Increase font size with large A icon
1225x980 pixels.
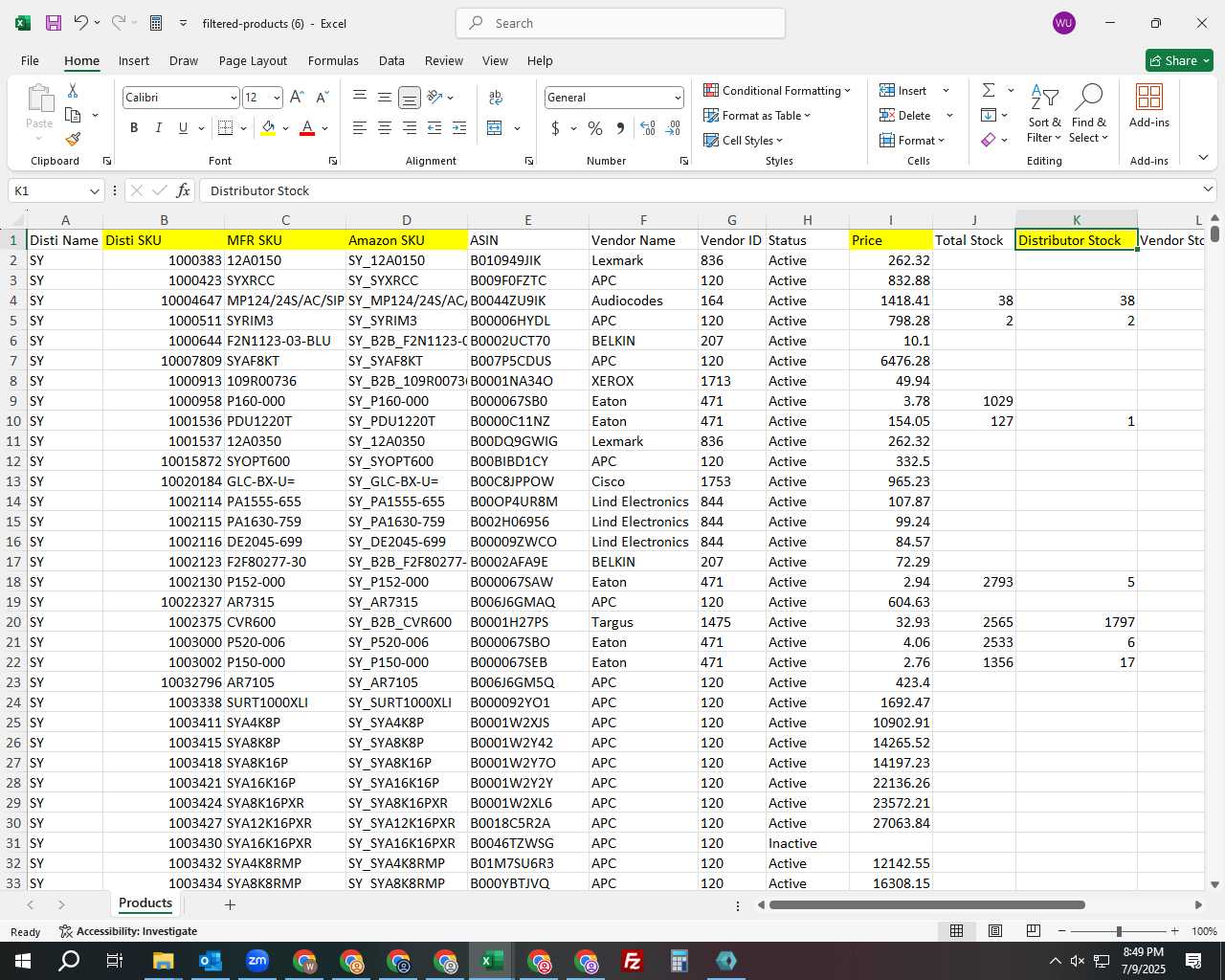pyautogui.click(x=297, y=98)
